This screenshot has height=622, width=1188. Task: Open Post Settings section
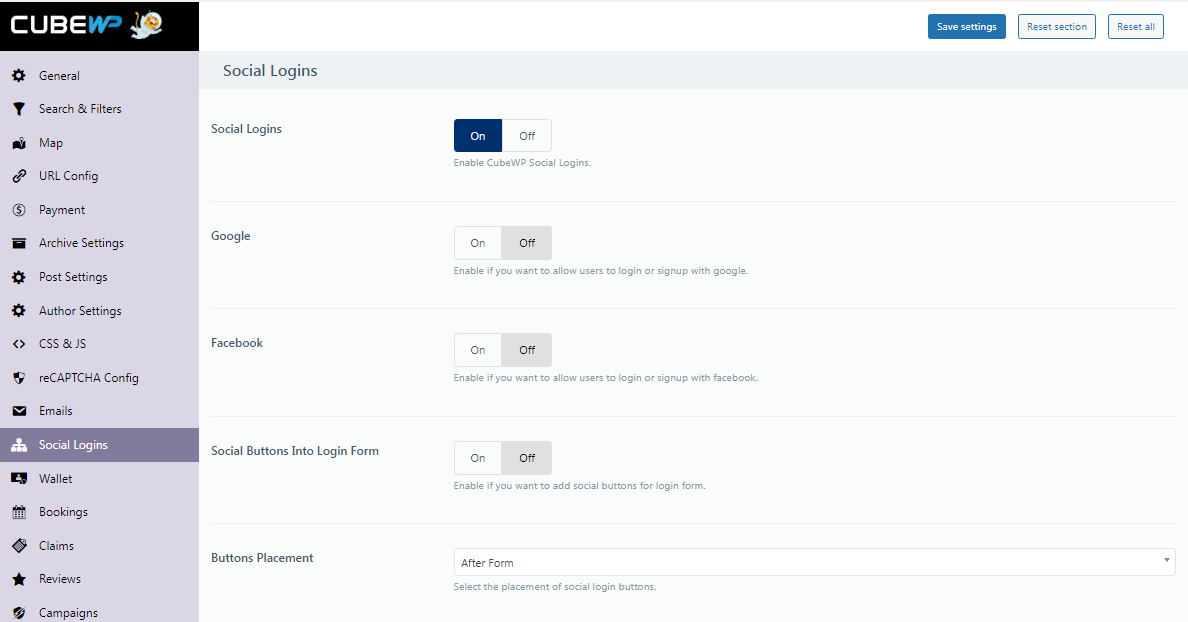pyautogui.click(x=99, y=277)
